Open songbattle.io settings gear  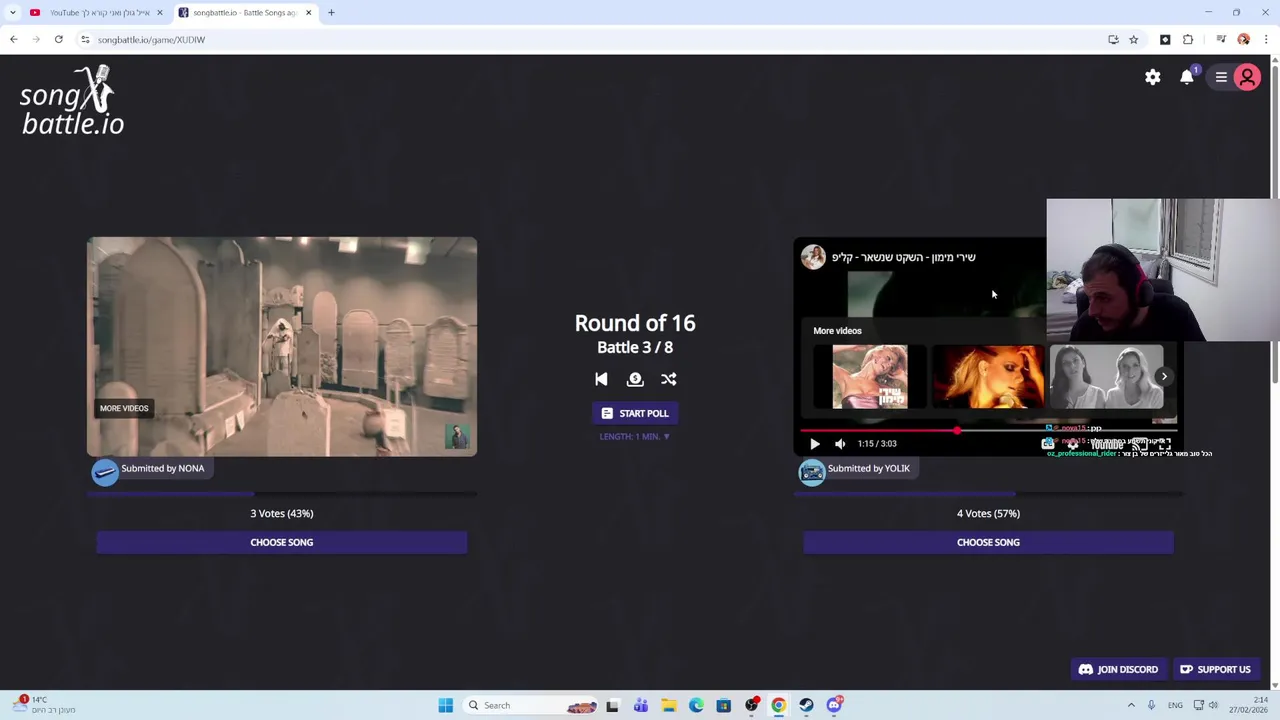[1153, 77]
